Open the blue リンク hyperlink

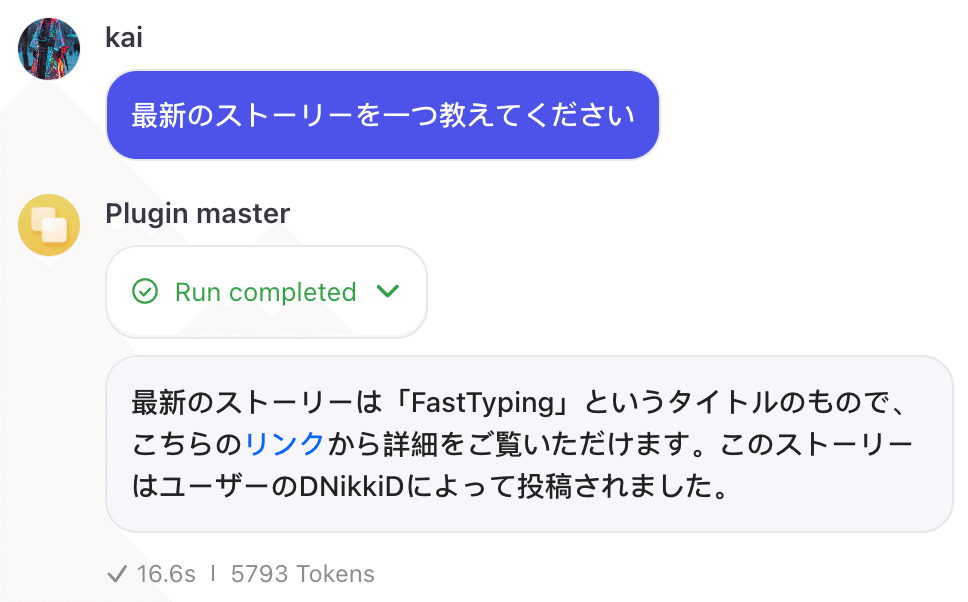[x=284, y=445]
